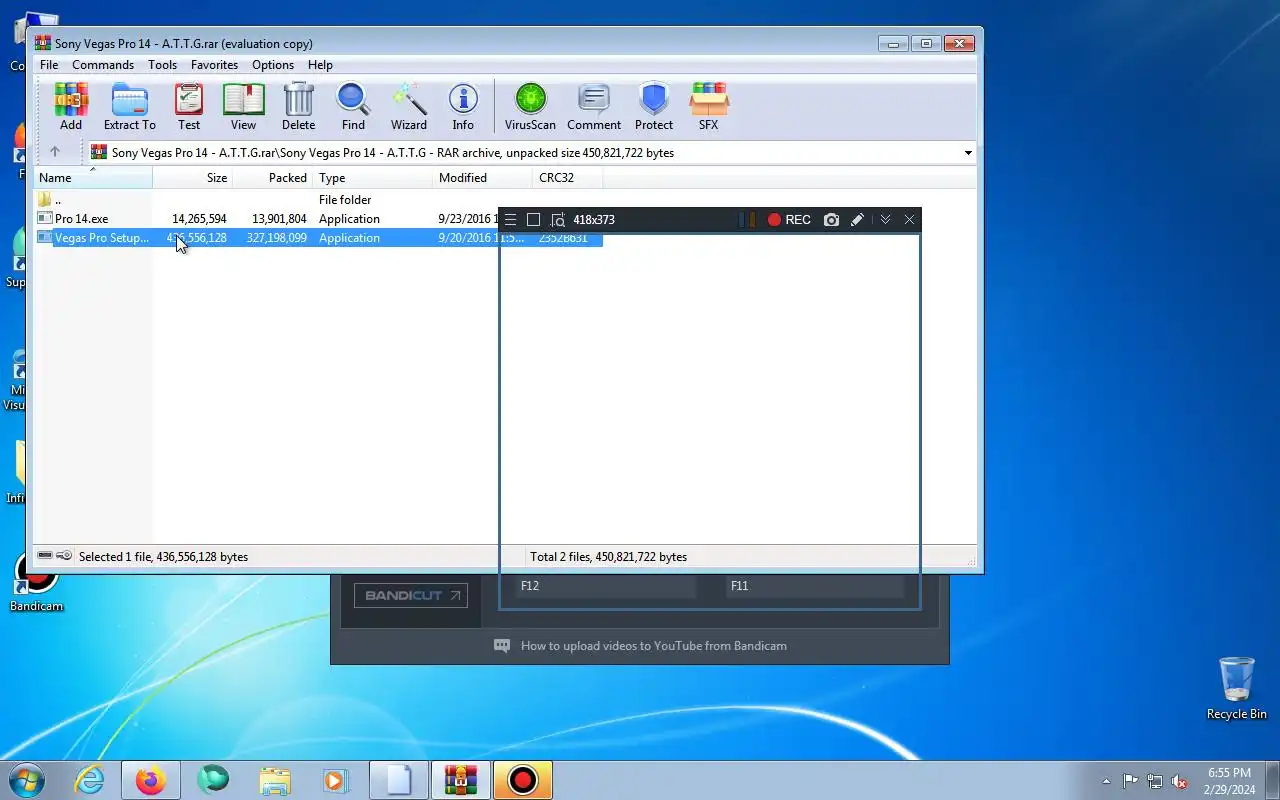The height and width of the screenshot is (800, 1280).
Task: Click 'Total 2 files' status bar text
Action: (608, 557)
